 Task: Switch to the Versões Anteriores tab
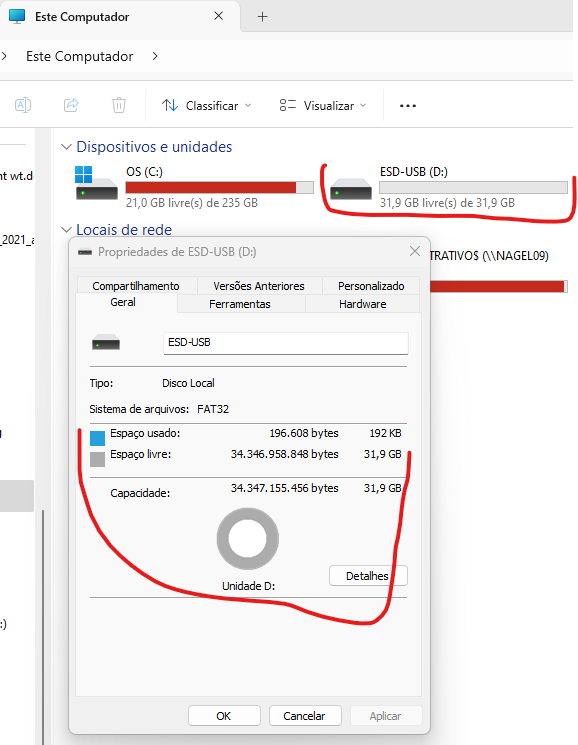click(x=259, y=286)
